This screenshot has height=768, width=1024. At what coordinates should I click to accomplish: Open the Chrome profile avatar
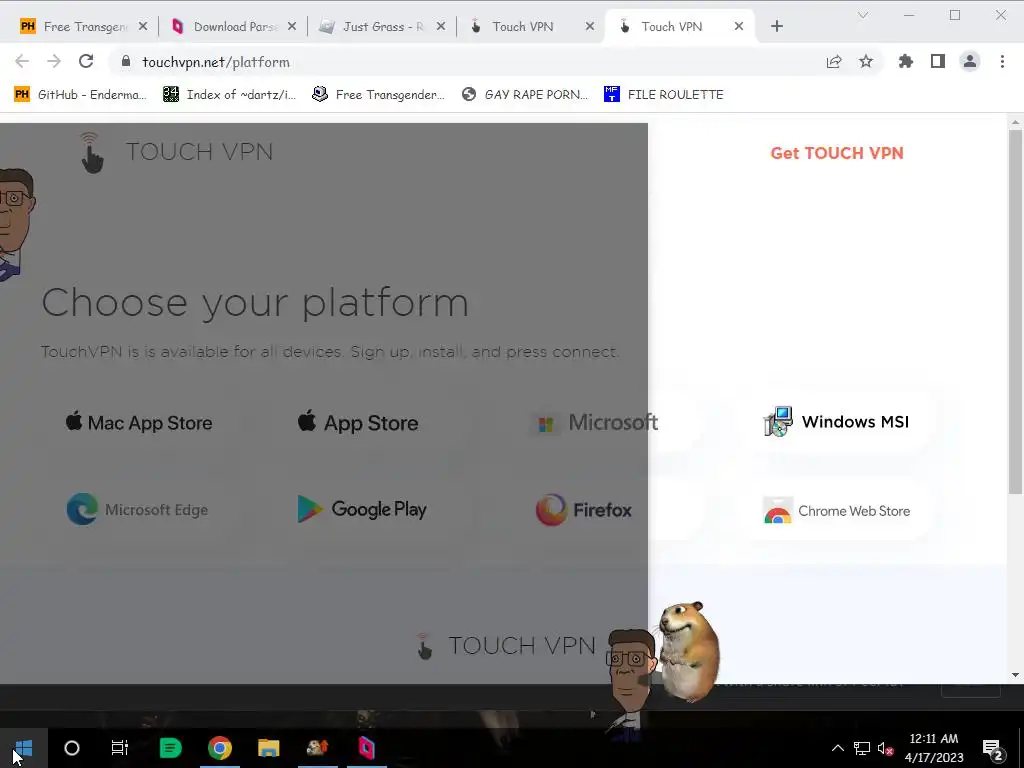(970, 61)
